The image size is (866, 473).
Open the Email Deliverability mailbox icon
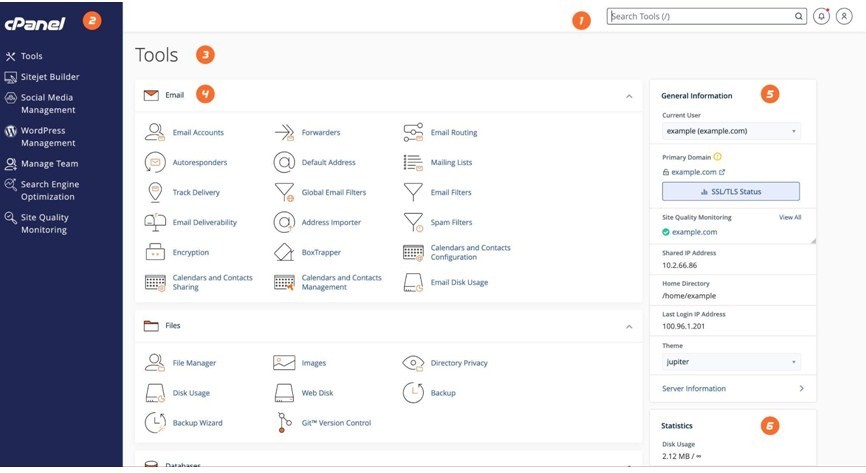click(x=155, y=222)
